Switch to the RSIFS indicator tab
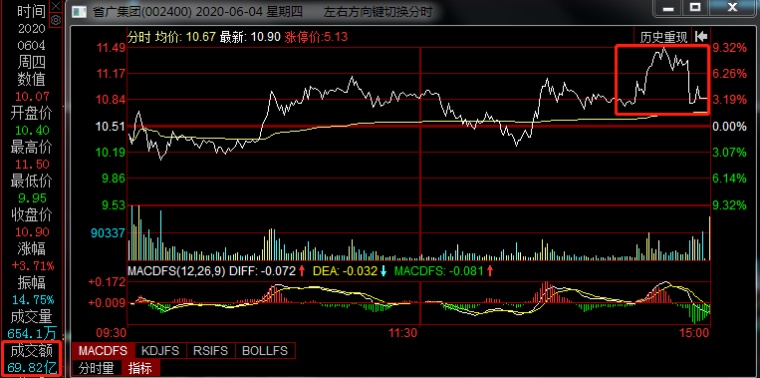The width and height of the screenshot is (760, 378). (210, 350)
